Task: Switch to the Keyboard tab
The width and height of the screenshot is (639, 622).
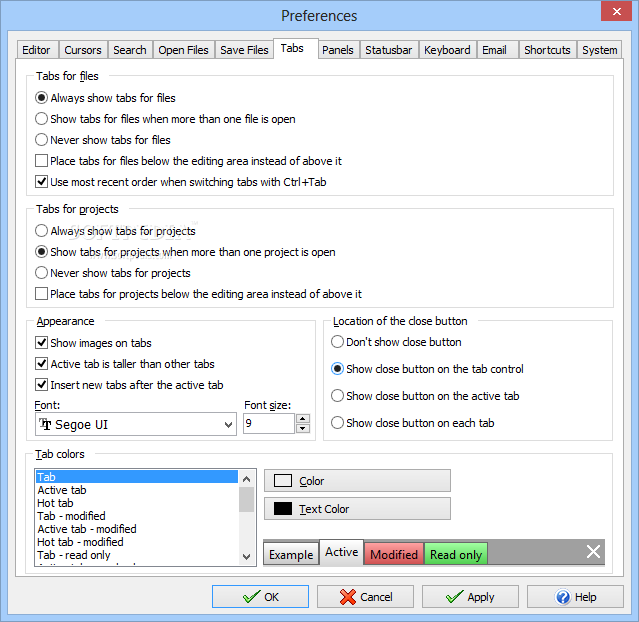Action: pos(447,50)
